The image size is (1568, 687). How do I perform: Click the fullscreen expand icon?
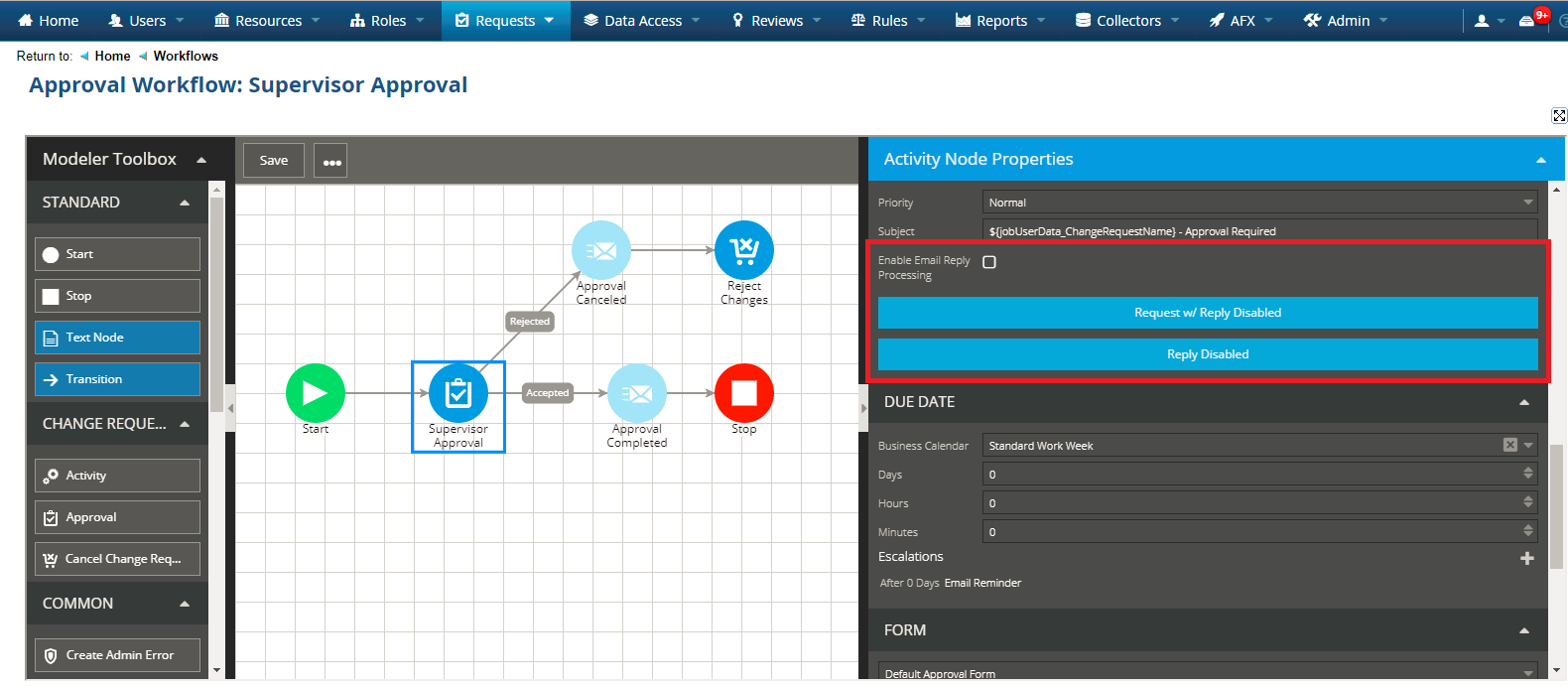[1559, 116]
